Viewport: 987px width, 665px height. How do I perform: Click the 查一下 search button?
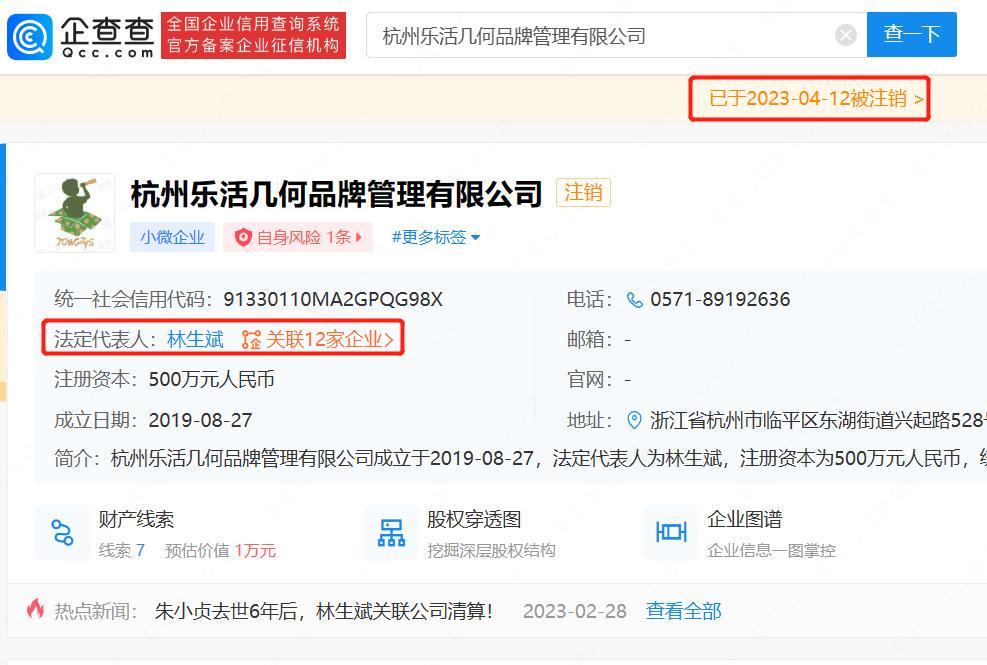point(911,35)
